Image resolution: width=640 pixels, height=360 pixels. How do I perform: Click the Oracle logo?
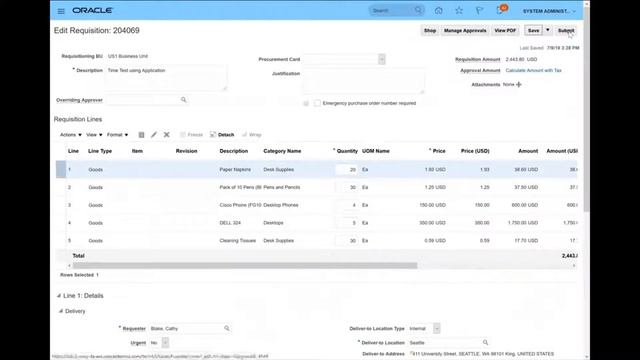[x=93, y=10]
